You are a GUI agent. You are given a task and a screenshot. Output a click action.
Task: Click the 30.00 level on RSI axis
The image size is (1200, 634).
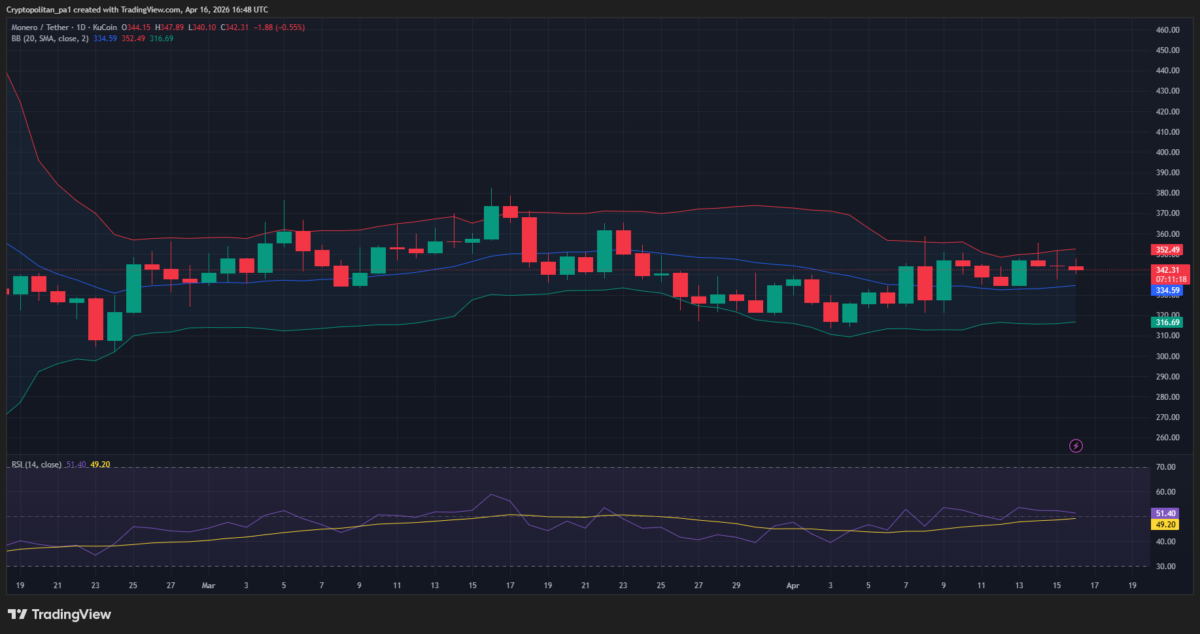(1164, 566)
